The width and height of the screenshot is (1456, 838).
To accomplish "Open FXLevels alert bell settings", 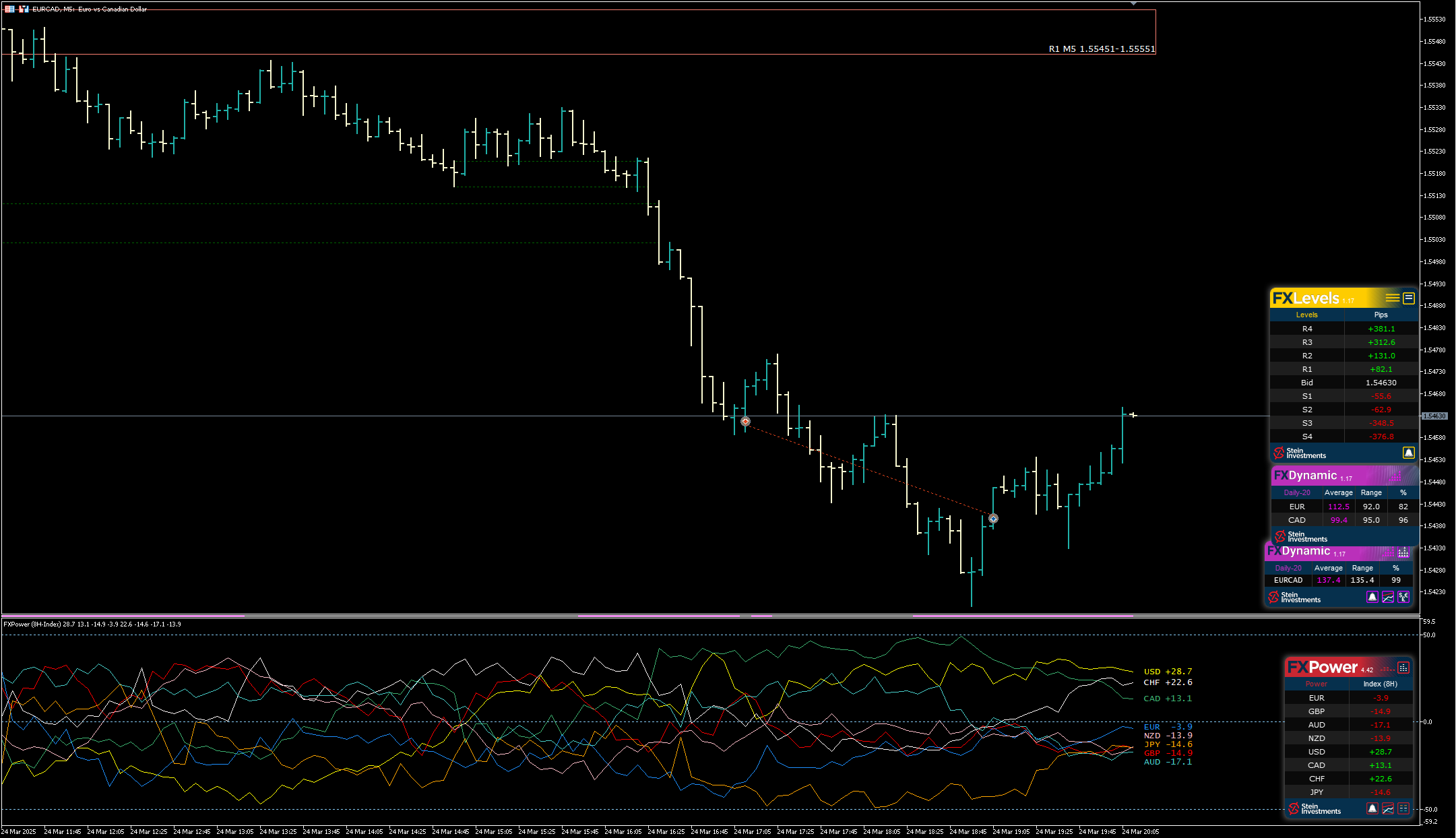I will (1408, 453).
